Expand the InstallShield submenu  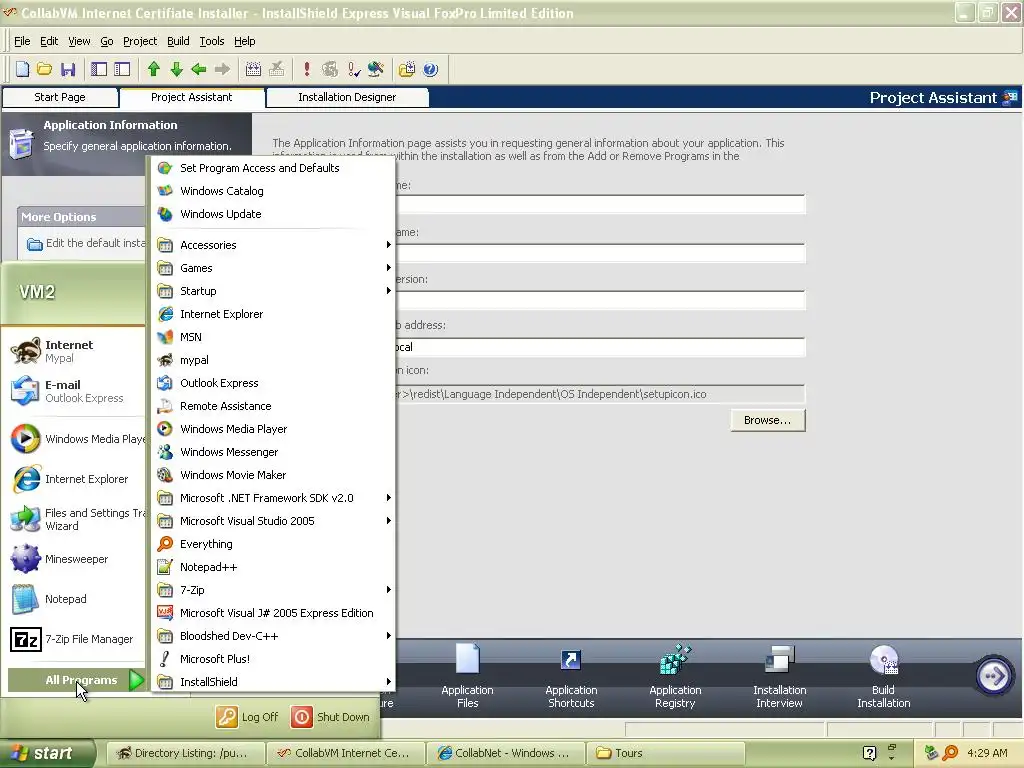pyautogui.click(x=273, y=681)
